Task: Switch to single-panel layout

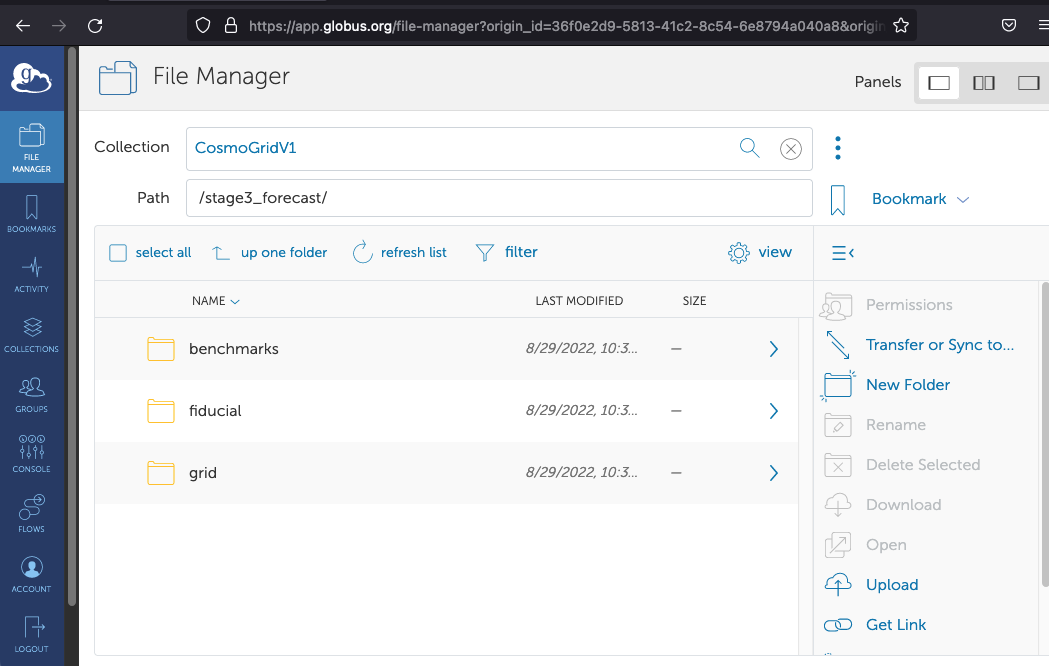Action: pos(939,83)
